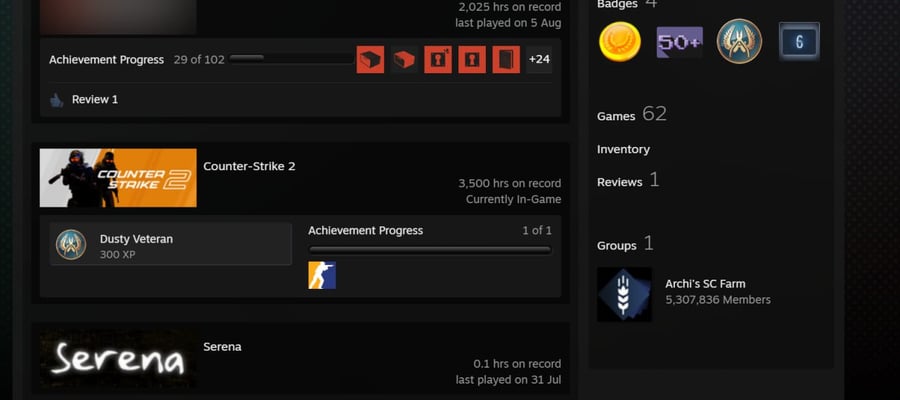Click the first orange box achievement icon

370,60
